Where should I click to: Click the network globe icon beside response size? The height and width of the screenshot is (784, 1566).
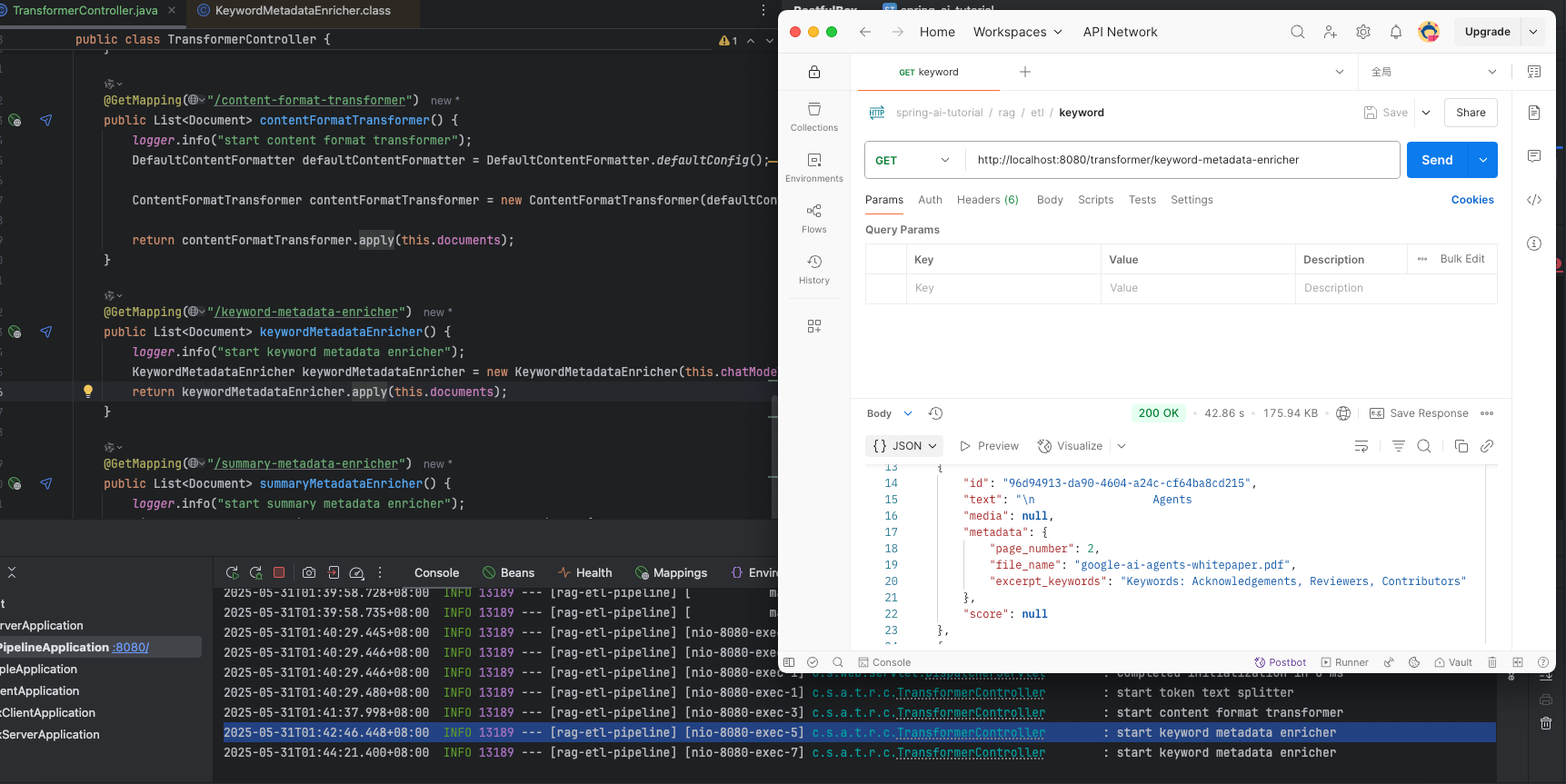pyautogui.click(x=1343, y=413)
